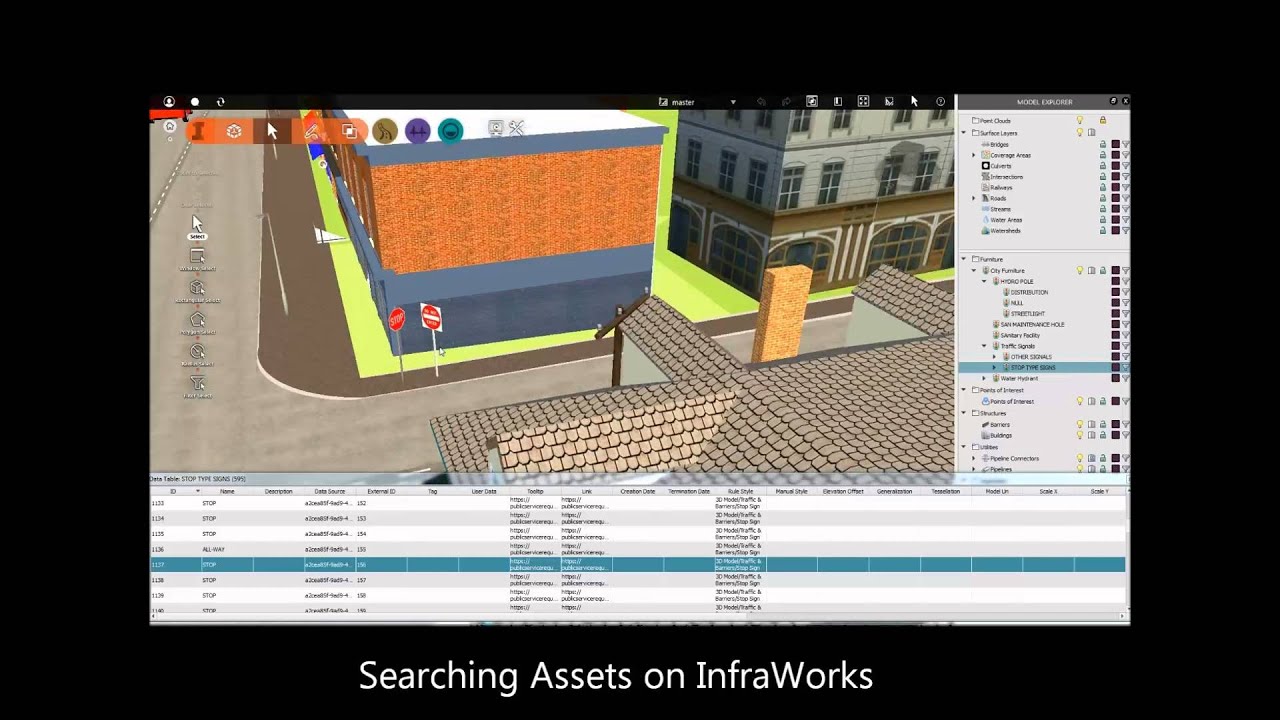
Task: Choose the pencil edit tool in the orange toolbar
Action: (311, 131)
